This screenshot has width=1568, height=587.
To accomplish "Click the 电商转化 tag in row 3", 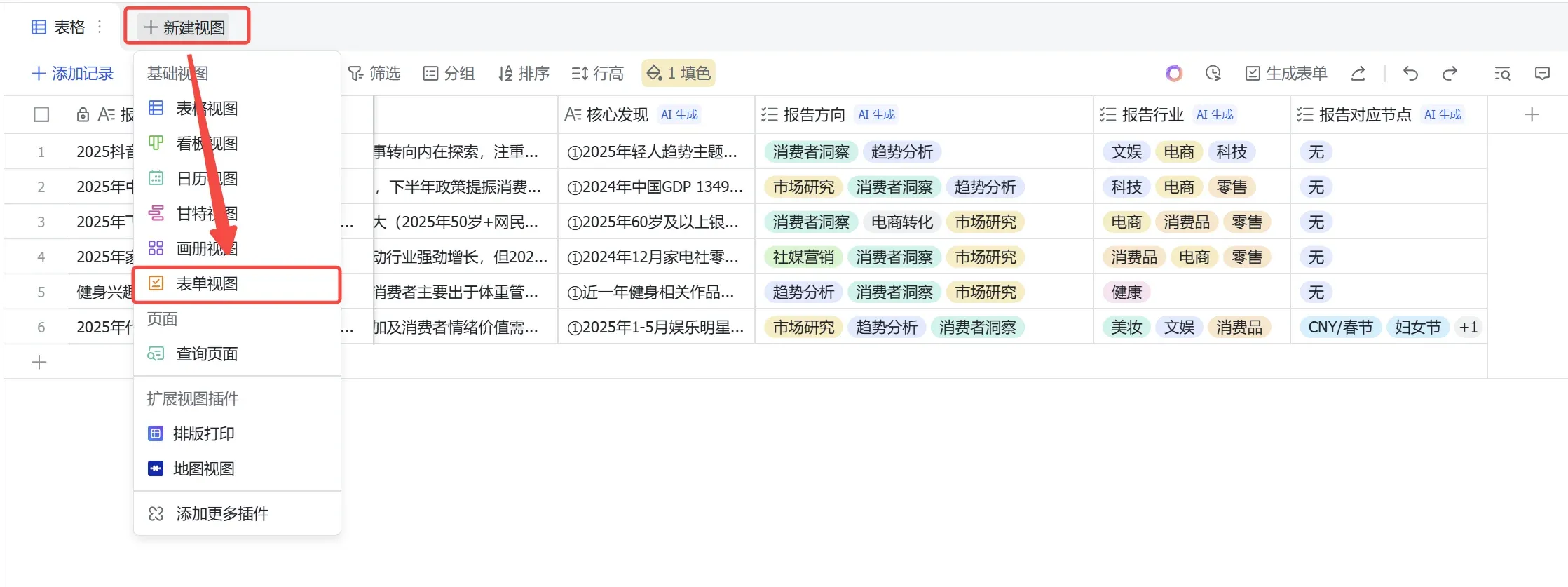I will coord(901,222).
